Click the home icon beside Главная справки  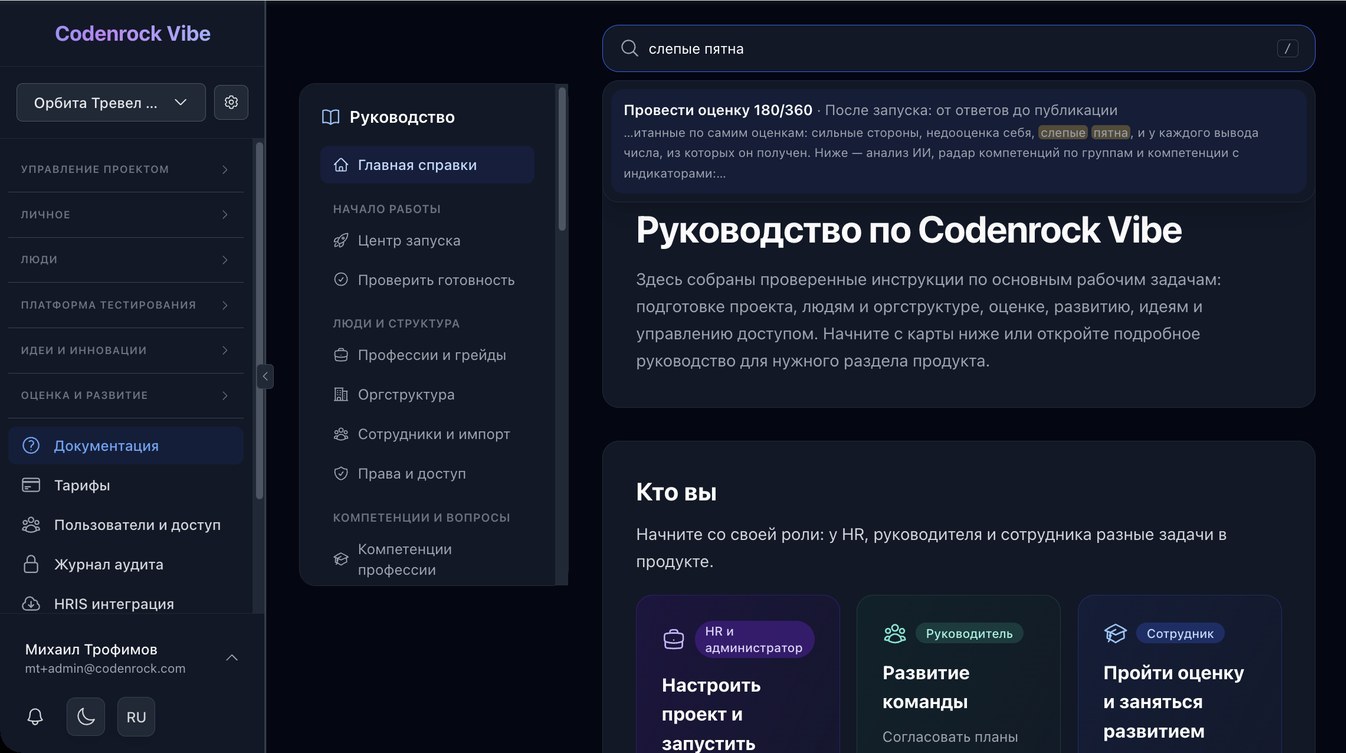click(x=341, y=165)
